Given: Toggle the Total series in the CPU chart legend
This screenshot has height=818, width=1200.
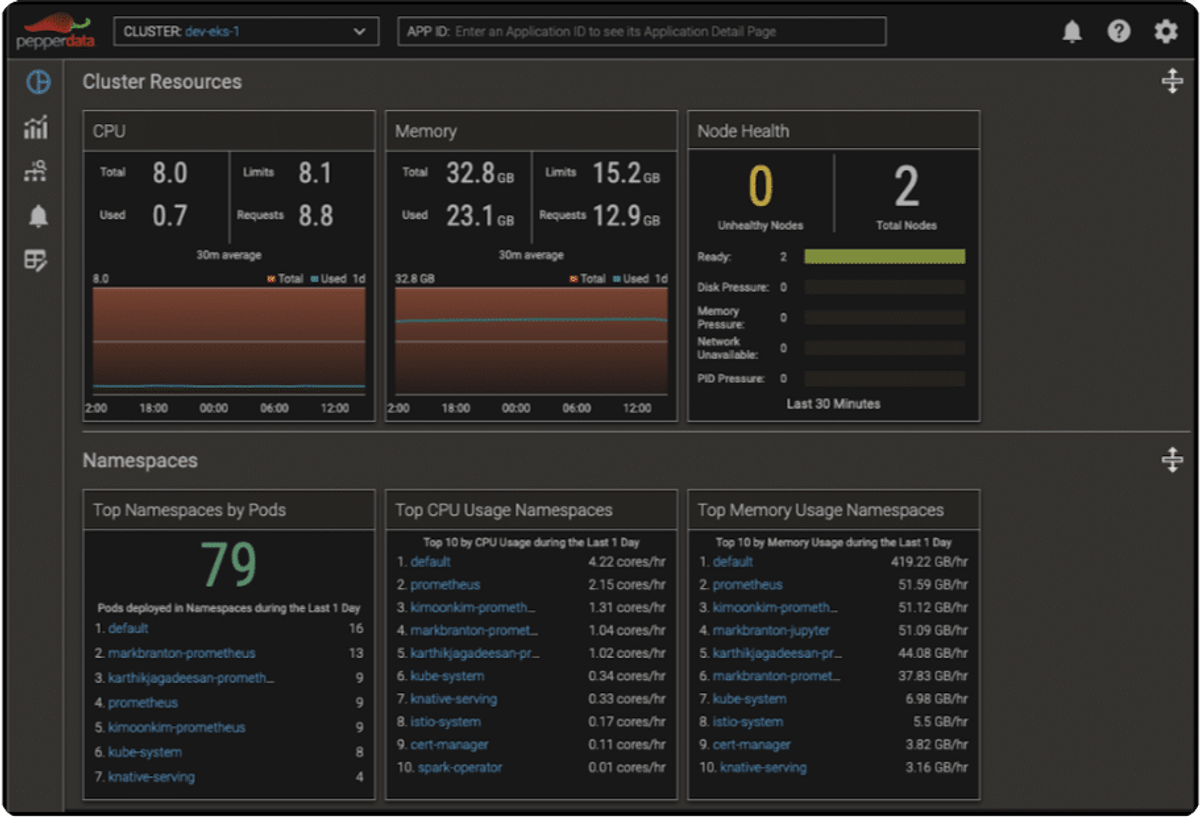Looking at the screenshot, I should [285, 279].
